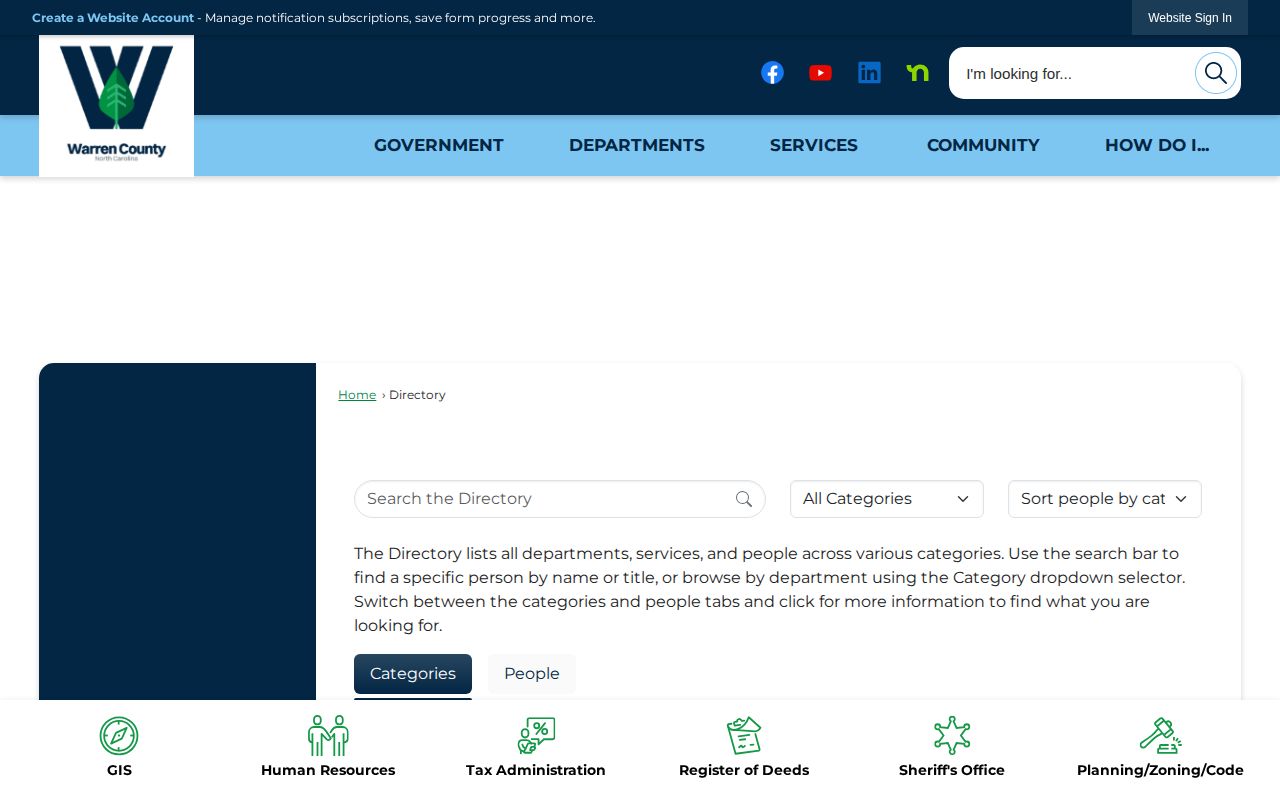Open the How Do I menu
The image size is (1280, 800).
[1157, 145]
